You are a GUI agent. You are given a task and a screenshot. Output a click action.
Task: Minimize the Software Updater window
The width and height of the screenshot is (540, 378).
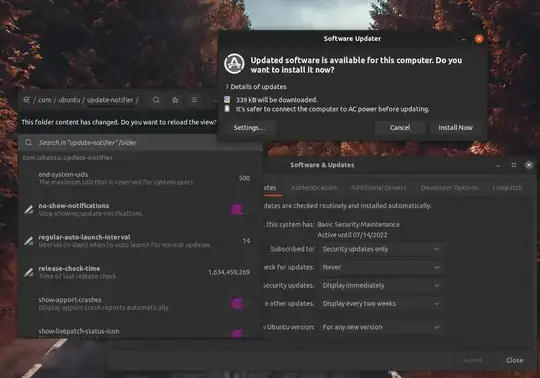pos(464,39)
